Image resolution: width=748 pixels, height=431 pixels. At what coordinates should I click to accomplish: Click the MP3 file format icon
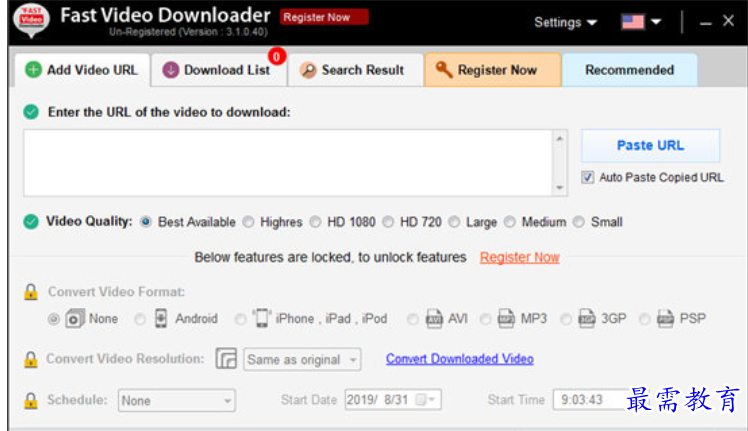(x=506, y=318)
